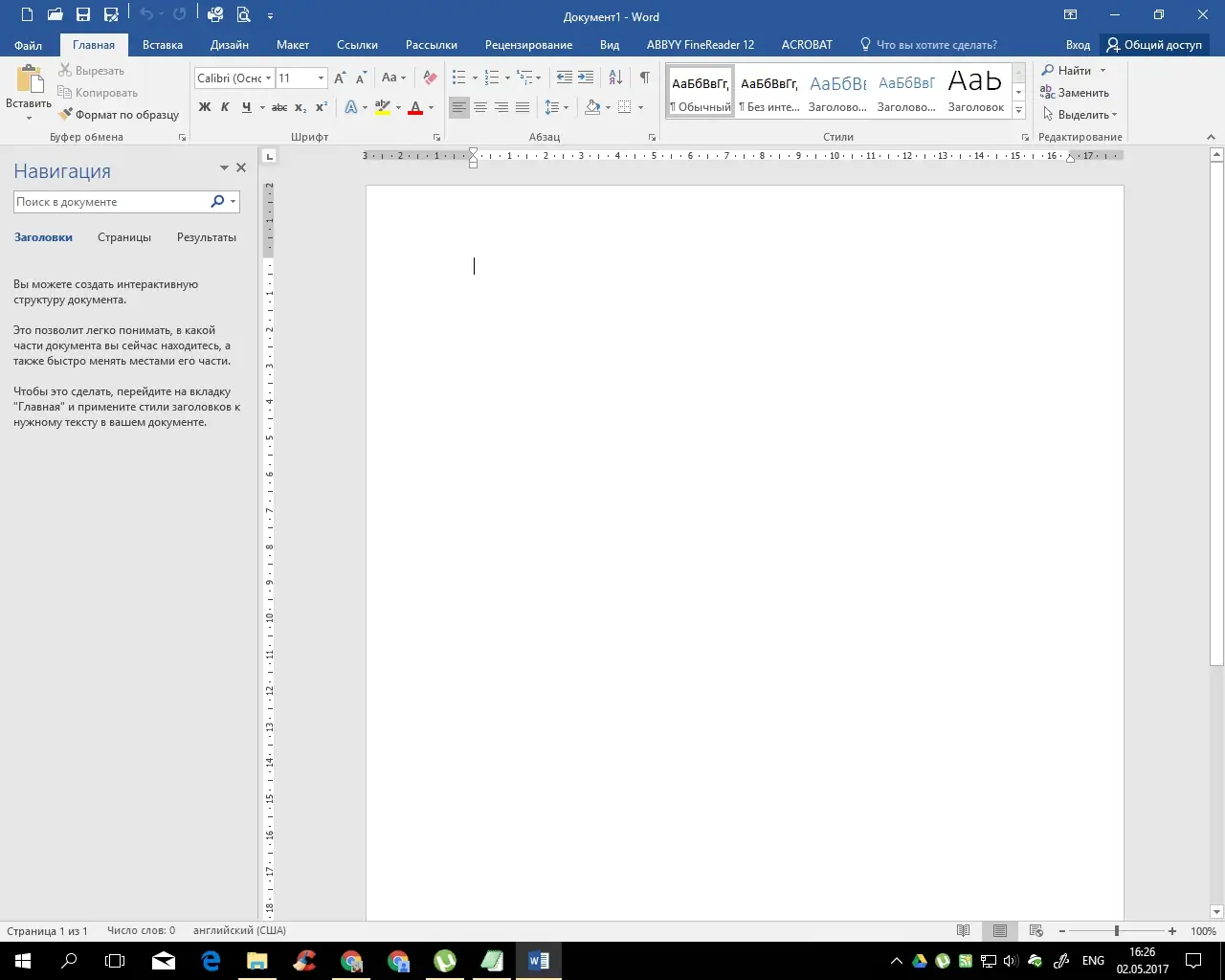Screen dimensions: 1225x980
Task: Click the tab selector at ruler corner
Action: coord(269,156)
